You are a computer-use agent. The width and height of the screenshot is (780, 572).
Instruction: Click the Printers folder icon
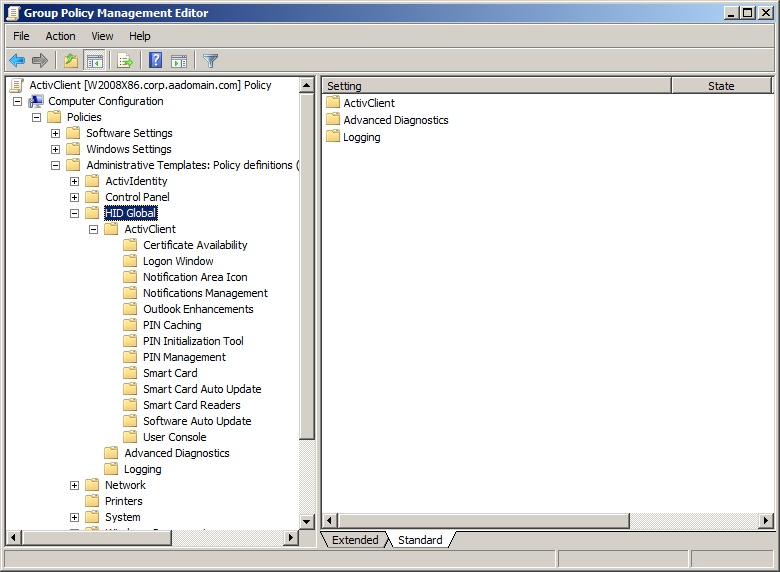point(92,500)
